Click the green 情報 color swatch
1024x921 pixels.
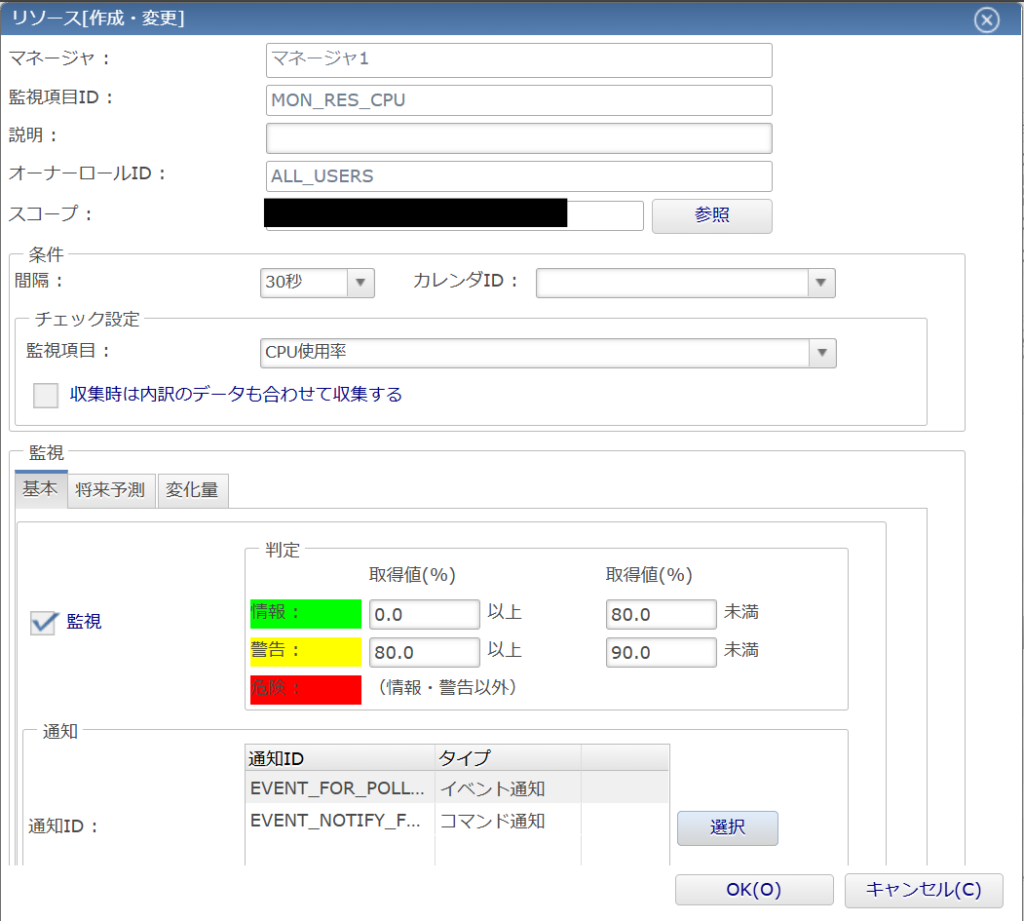pyautogui.click(x=305, y=613)
